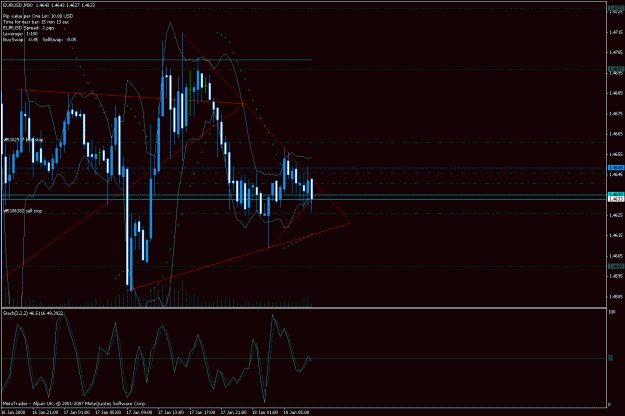Click the '18 Jan 05:00' time axis label
Viewport: 625px width, 416px height.
[297, 413]
